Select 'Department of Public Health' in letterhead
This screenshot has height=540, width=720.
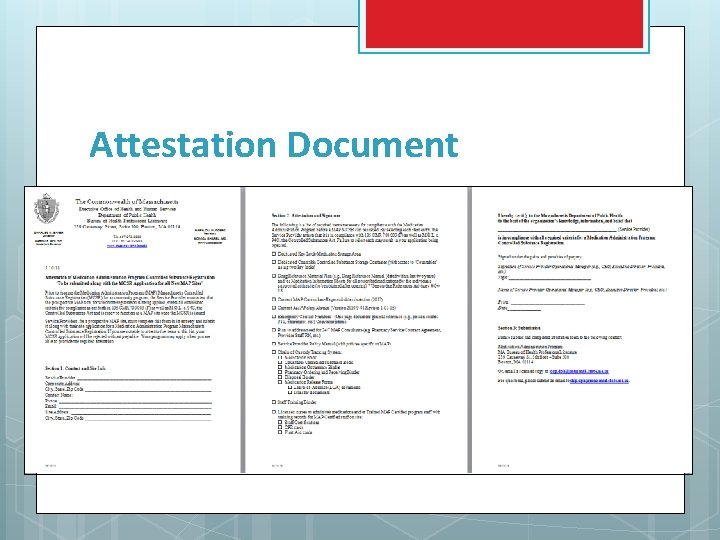pyautogui.click(x=127, y=215)
